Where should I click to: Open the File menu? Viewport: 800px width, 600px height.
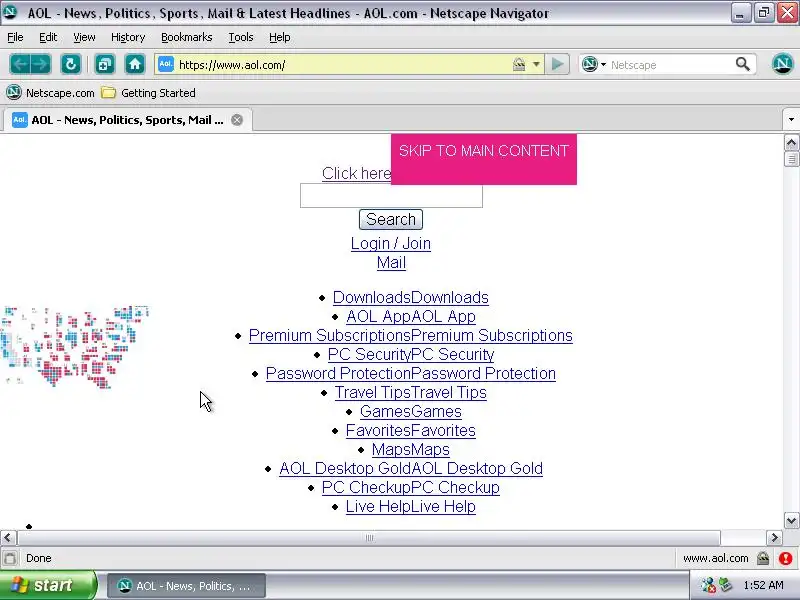click(15, 37)
